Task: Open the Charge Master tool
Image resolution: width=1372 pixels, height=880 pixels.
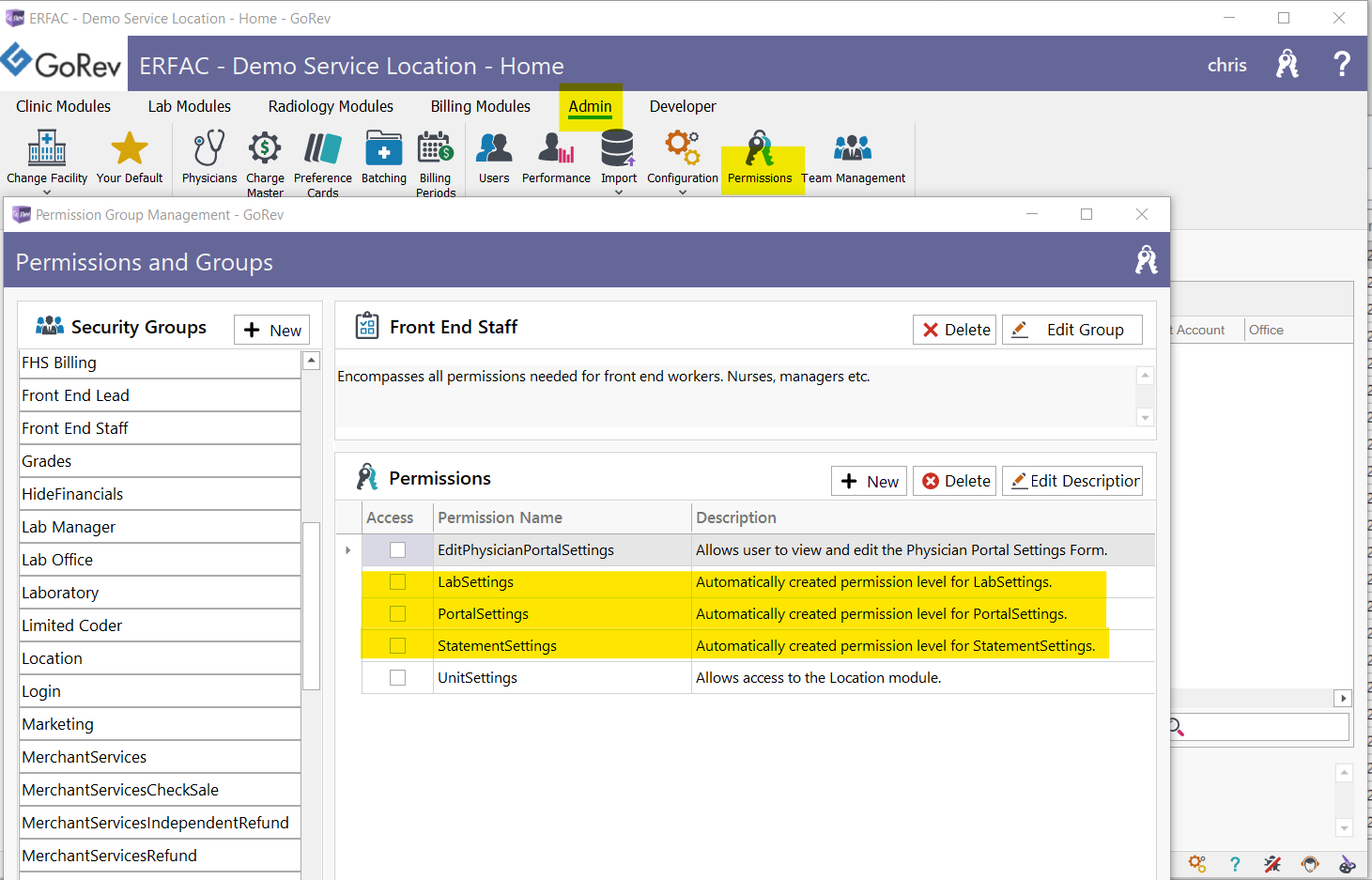Action: click(264, 158)
